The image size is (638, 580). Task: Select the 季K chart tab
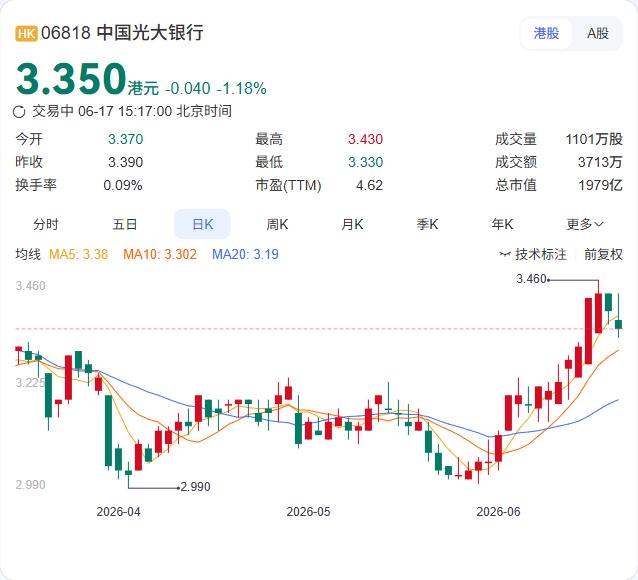point(427,224)
